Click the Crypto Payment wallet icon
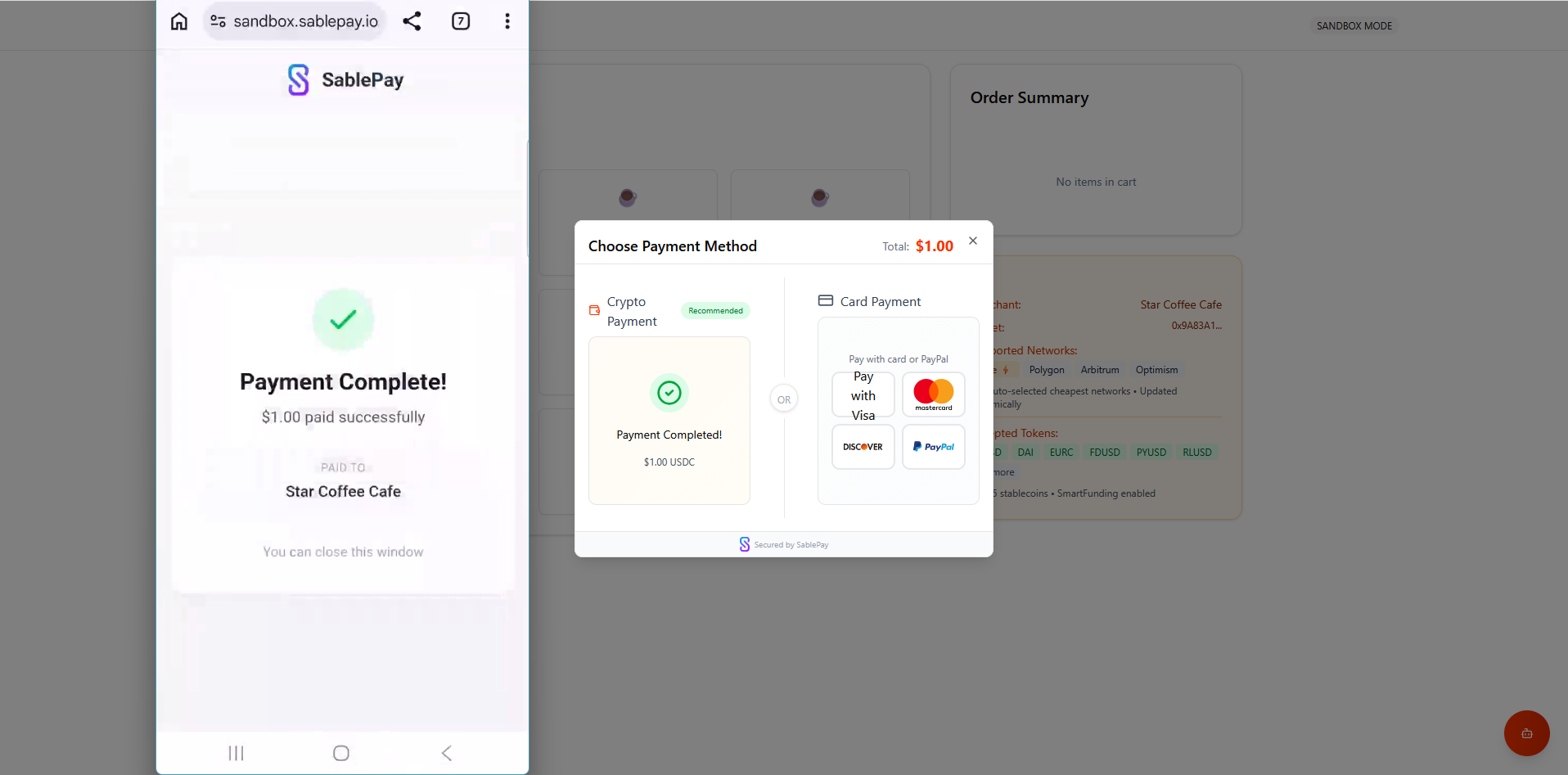This screenshot has width=1568, height=775. point(595,311)
